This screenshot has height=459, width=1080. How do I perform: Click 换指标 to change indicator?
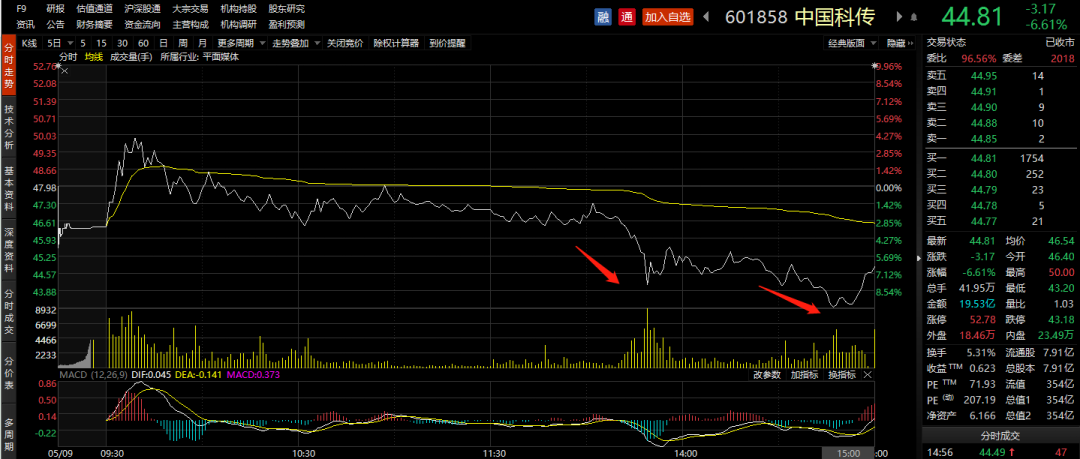click(x=841, y=375)
